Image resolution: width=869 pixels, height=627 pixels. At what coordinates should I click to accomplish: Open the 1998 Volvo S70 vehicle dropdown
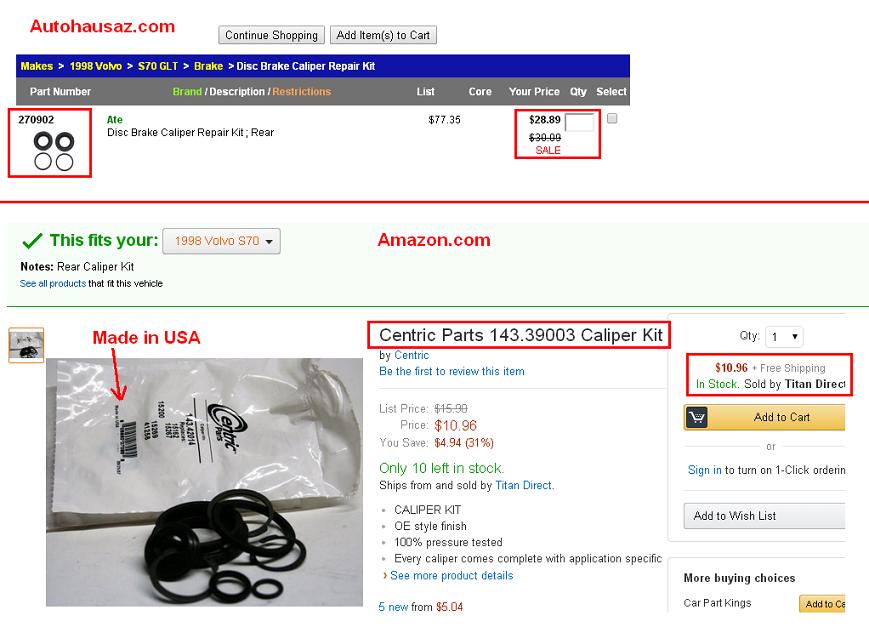(221, 241)
